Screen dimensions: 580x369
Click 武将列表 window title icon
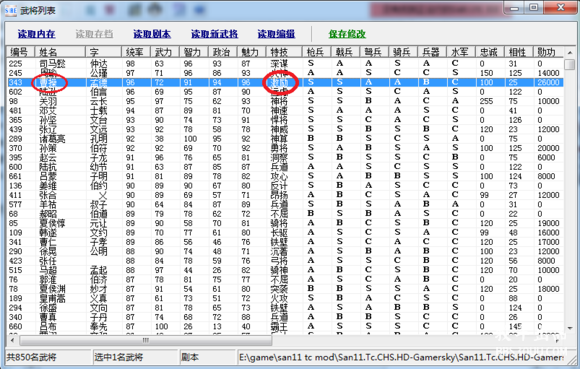point(11,10)
